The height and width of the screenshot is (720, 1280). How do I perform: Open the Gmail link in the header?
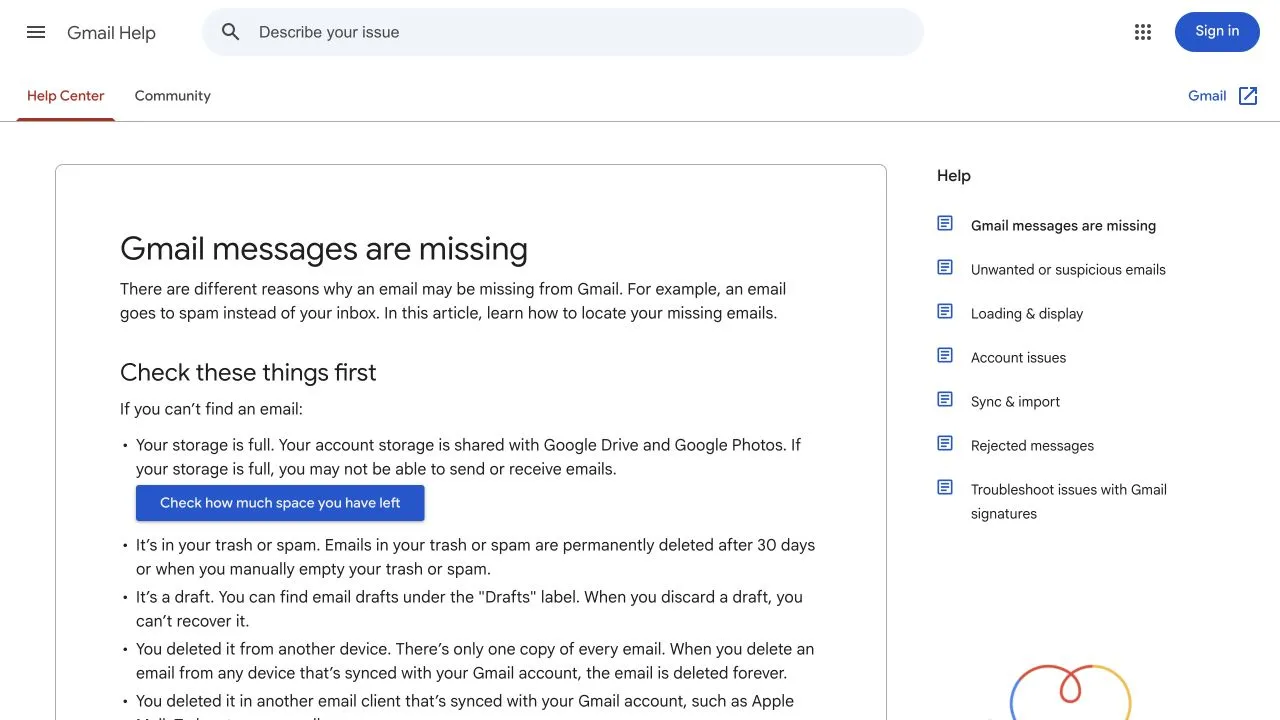1207,96
